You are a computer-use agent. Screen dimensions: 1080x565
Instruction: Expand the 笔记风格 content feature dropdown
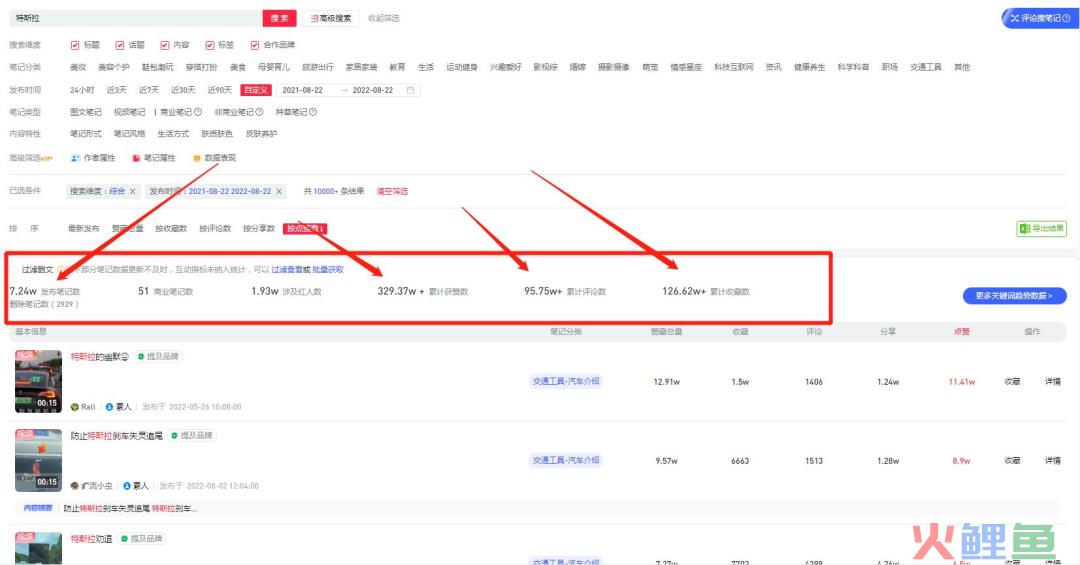(x=129, y=134)
